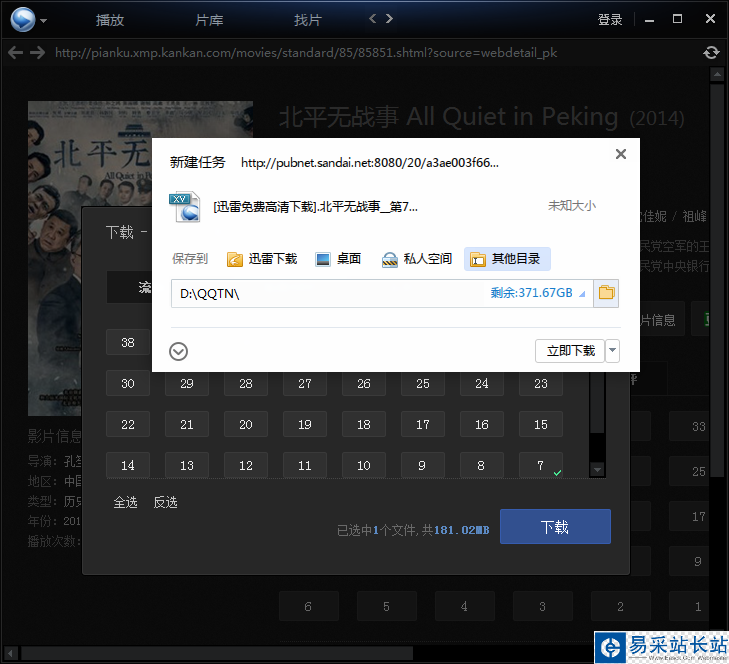Viewport: 729px width, 664px height.
Task: Select episode 15 in the download list
Action: click(x=541, y=424)
